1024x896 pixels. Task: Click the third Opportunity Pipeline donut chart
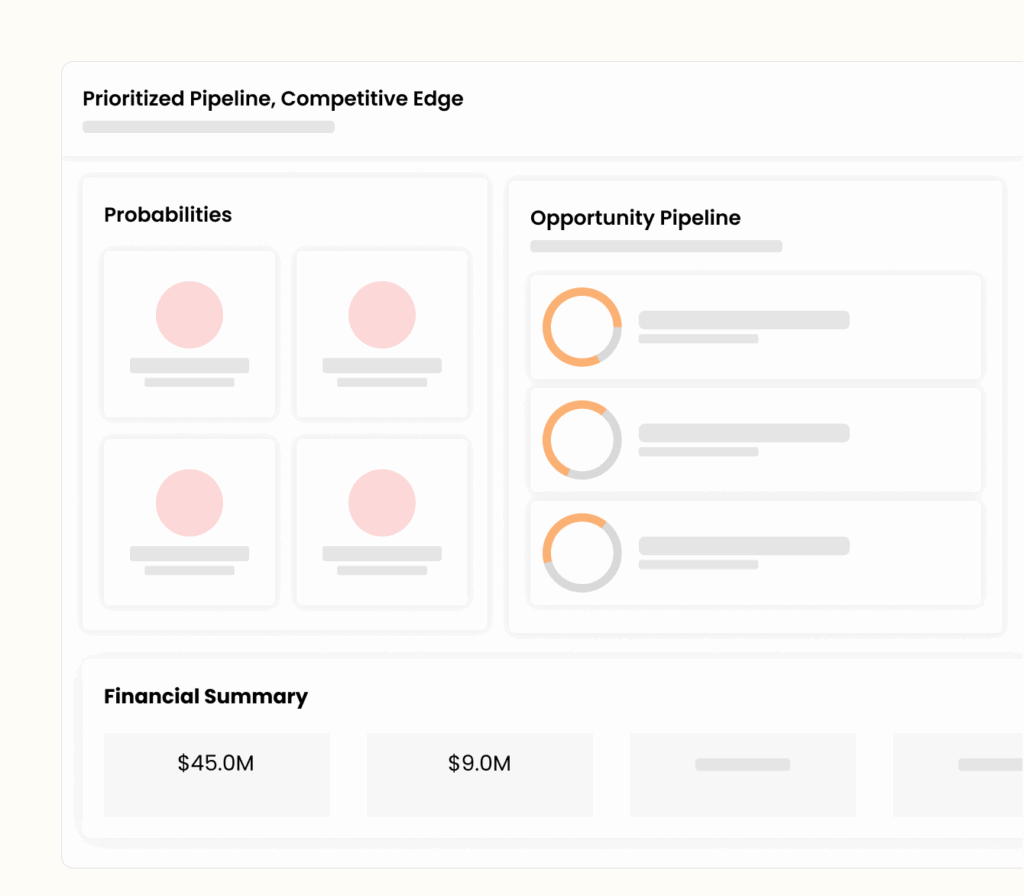(582, 553)
